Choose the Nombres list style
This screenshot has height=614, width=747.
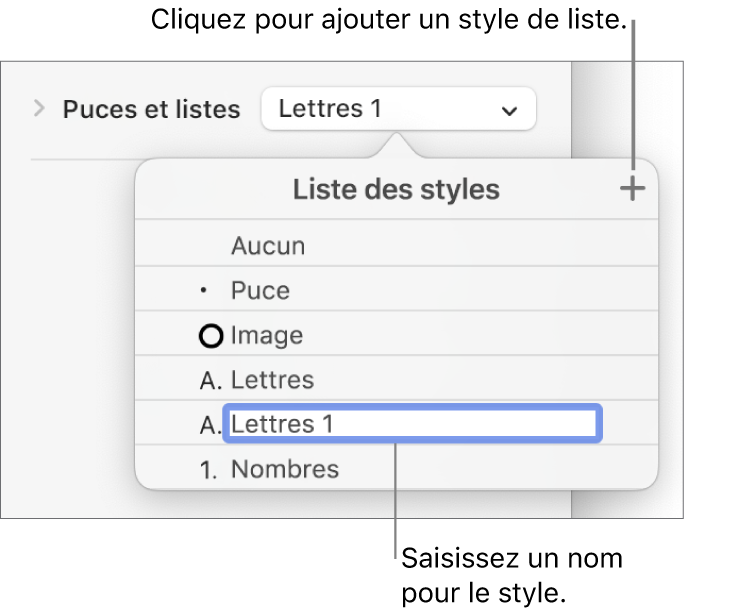285,470
